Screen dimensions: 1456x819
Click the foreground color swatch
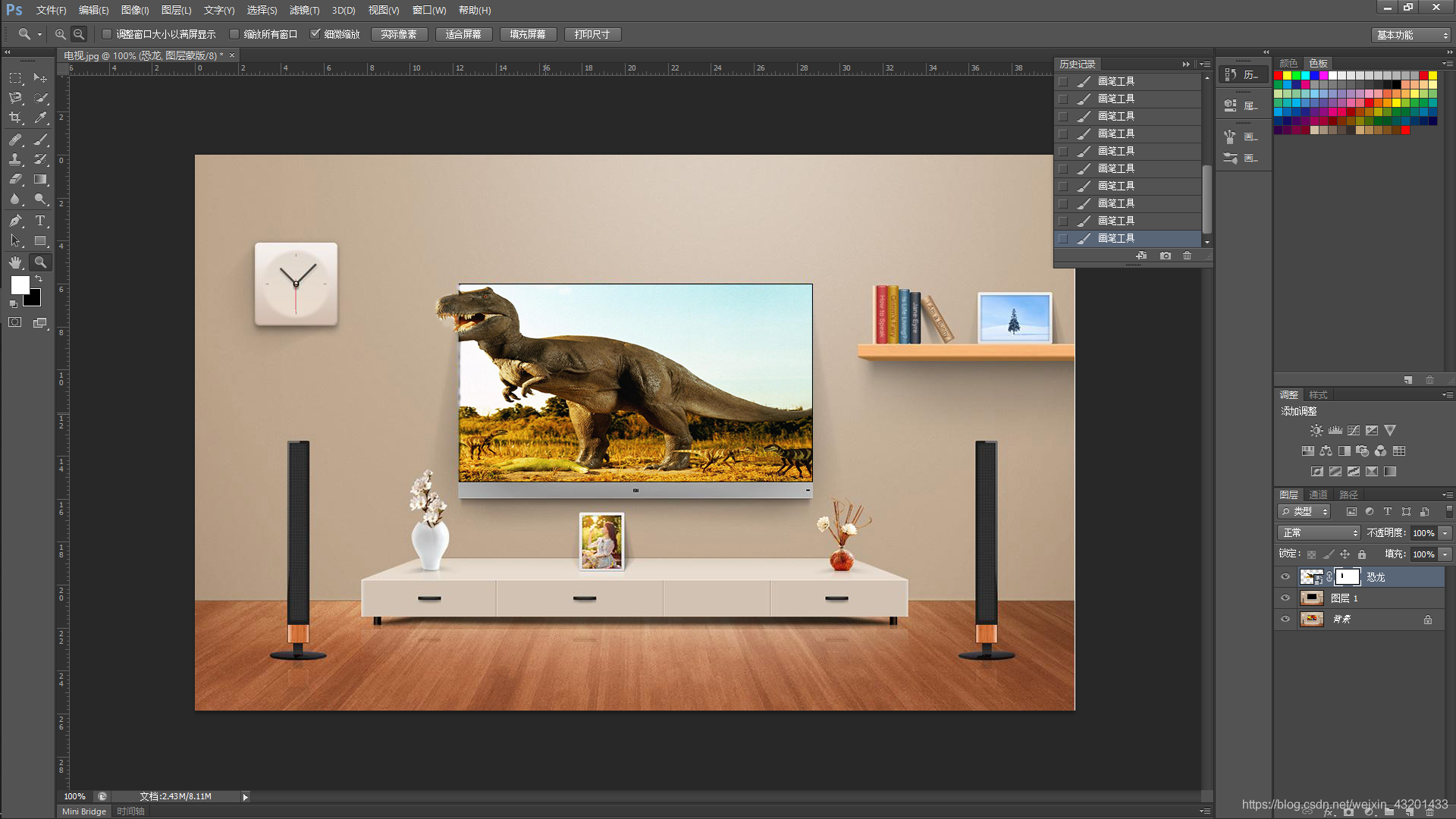tap(20, 285)
